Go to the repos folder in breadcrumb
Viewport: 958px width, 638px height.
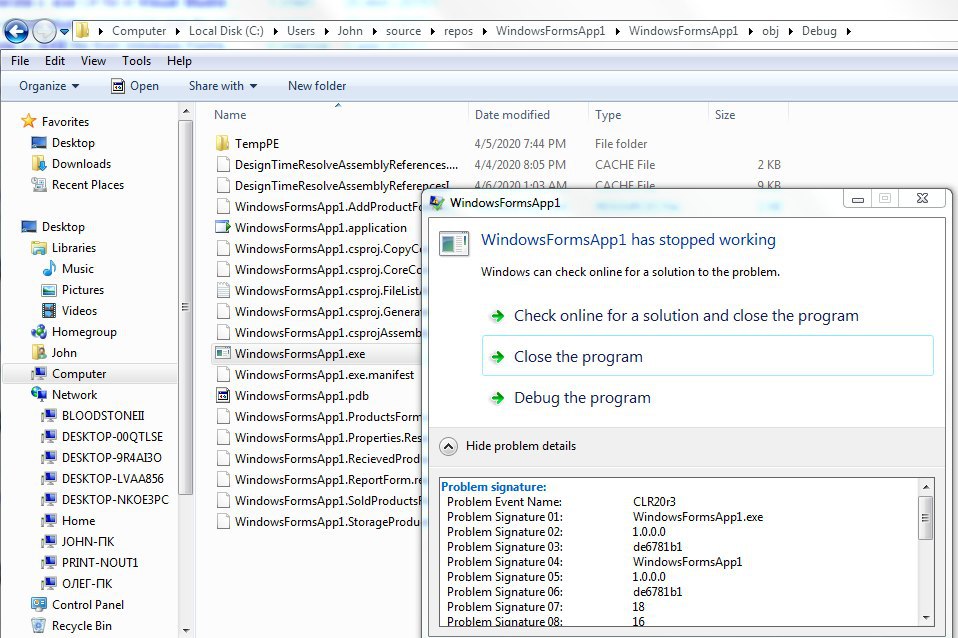(458, 31)
